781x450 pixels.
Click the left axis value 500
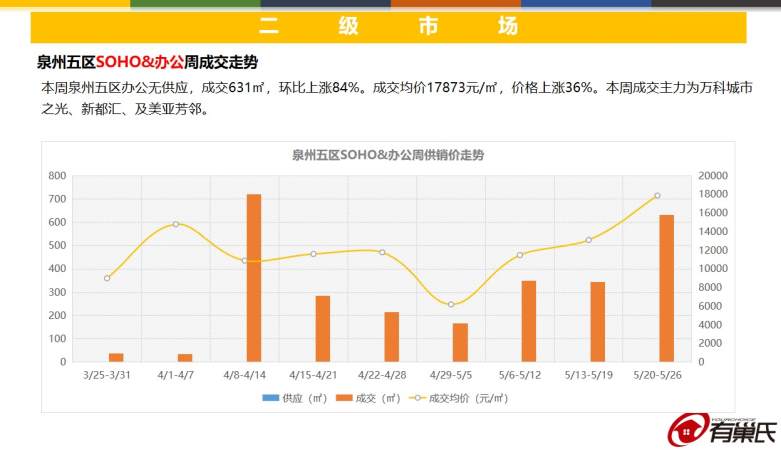pyautogui.click(x=57, y=245)
